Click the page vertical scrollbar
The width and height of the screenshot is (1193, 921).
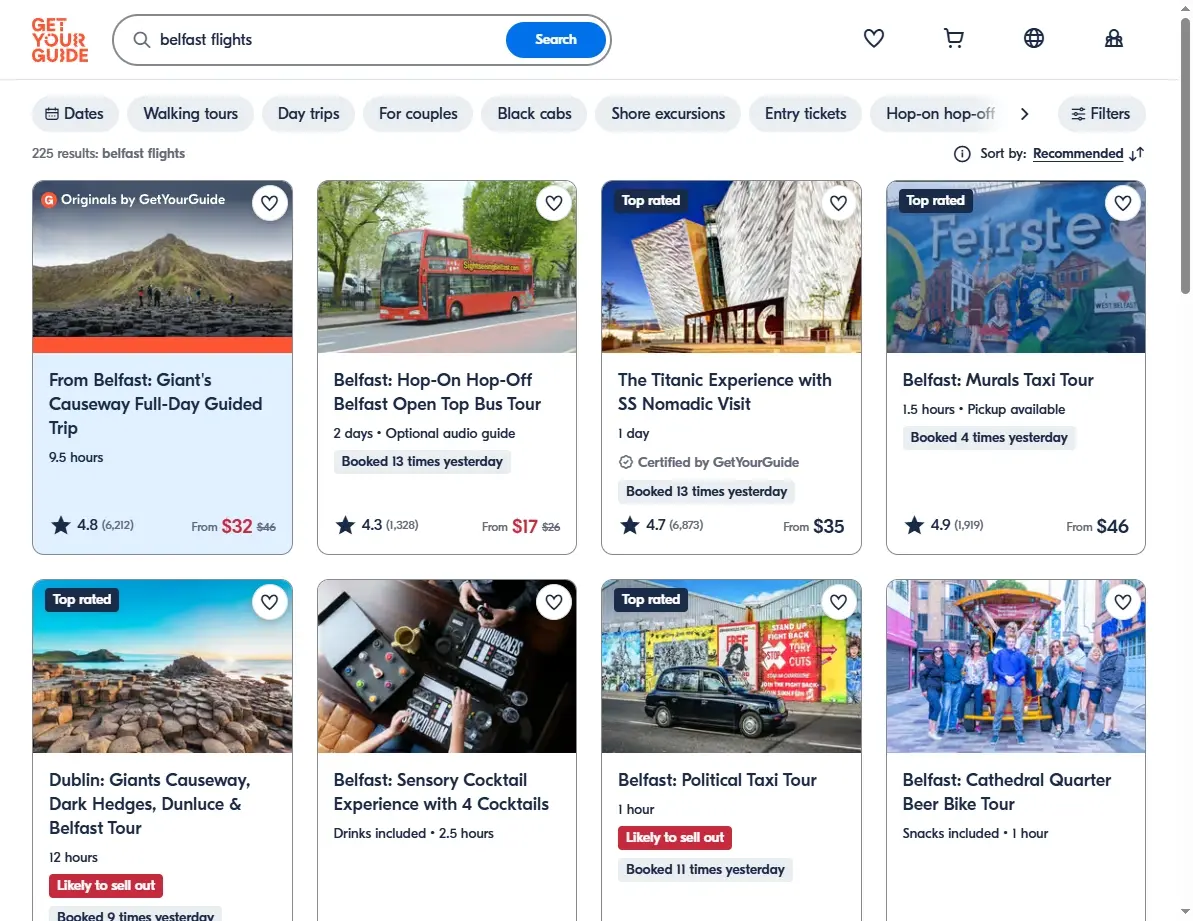pos(1185,156)
